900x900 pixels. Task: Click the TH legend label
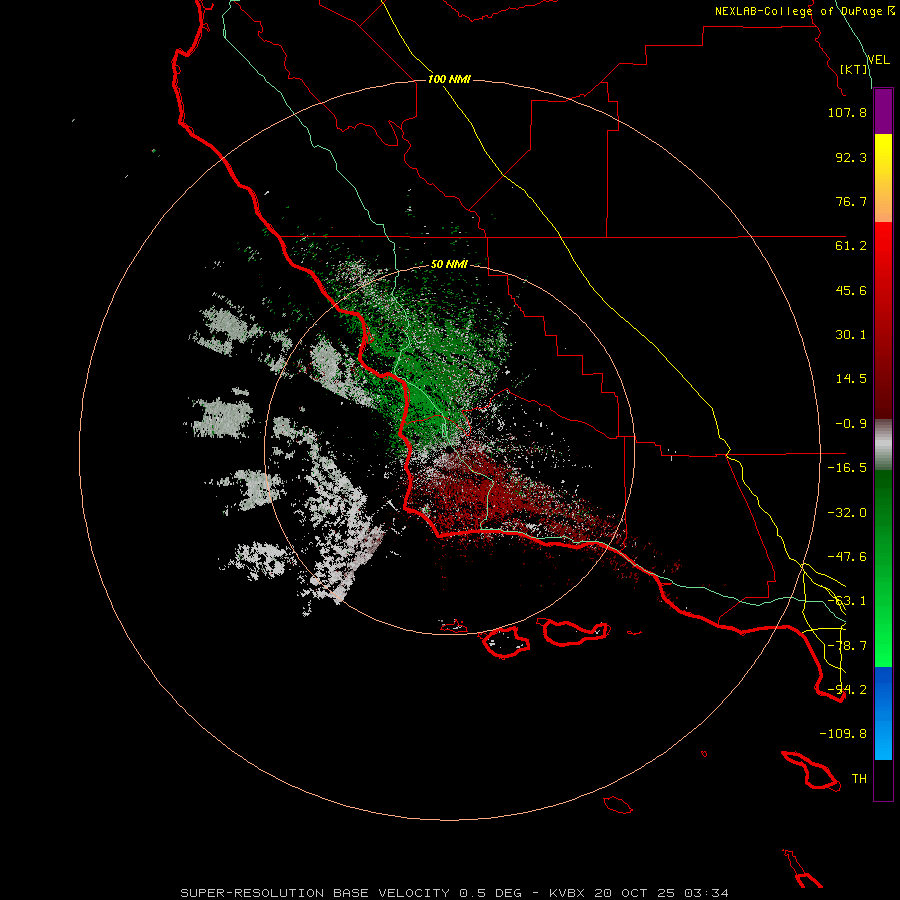[x=859, y=779]
